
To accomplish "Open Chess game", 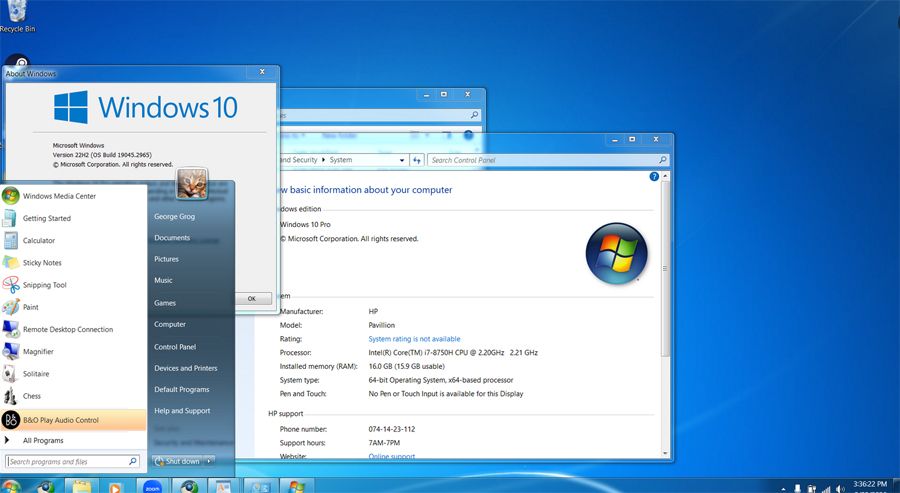I will (73, 396).
